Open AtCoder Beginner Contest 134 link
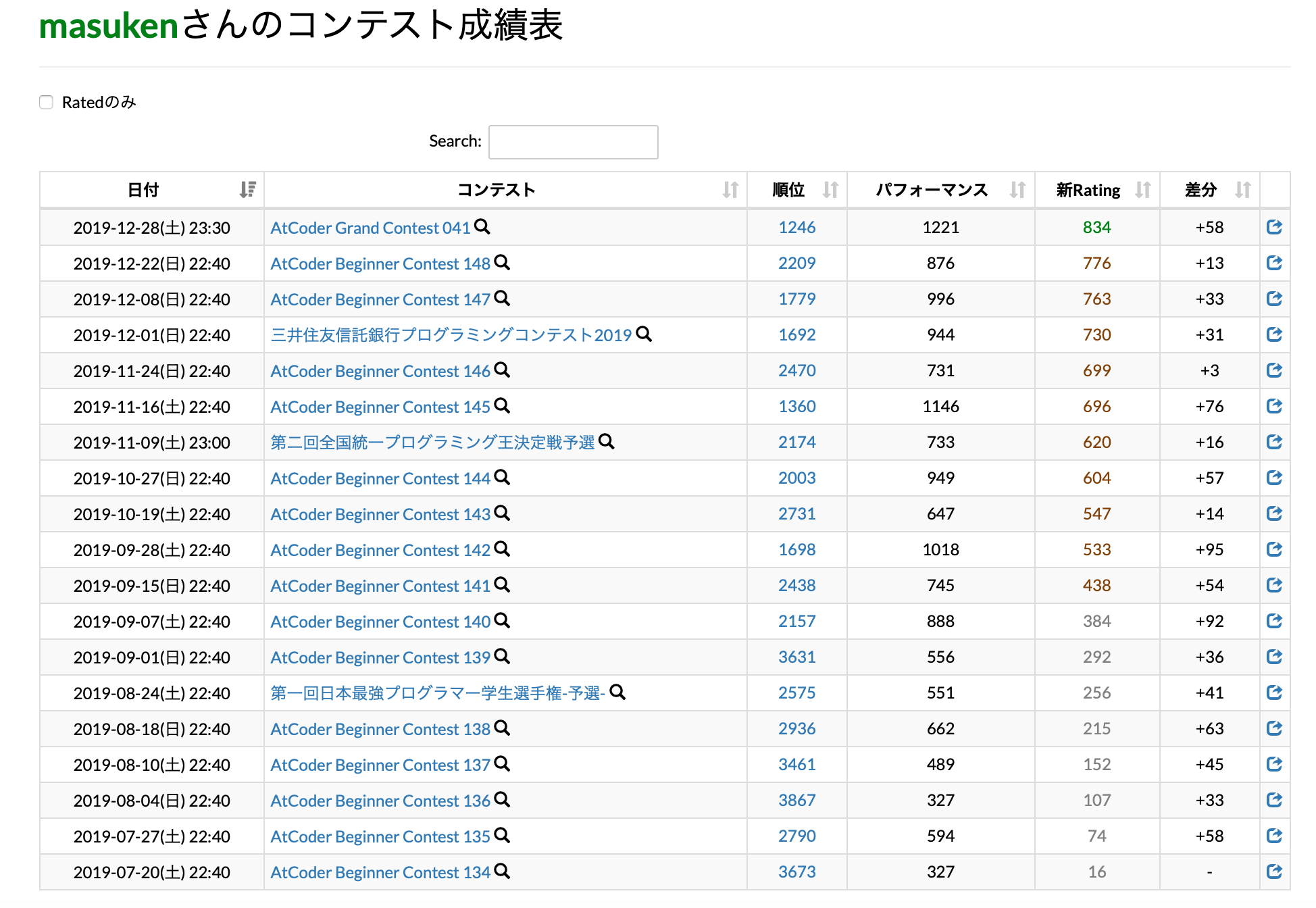1316x908 pixels. [380, 872]
